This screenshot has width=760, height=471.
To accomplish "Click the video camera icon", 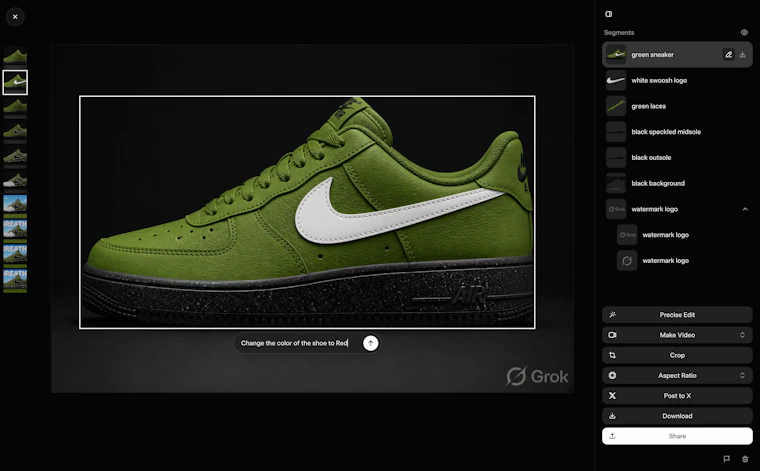I will point(613,335).
